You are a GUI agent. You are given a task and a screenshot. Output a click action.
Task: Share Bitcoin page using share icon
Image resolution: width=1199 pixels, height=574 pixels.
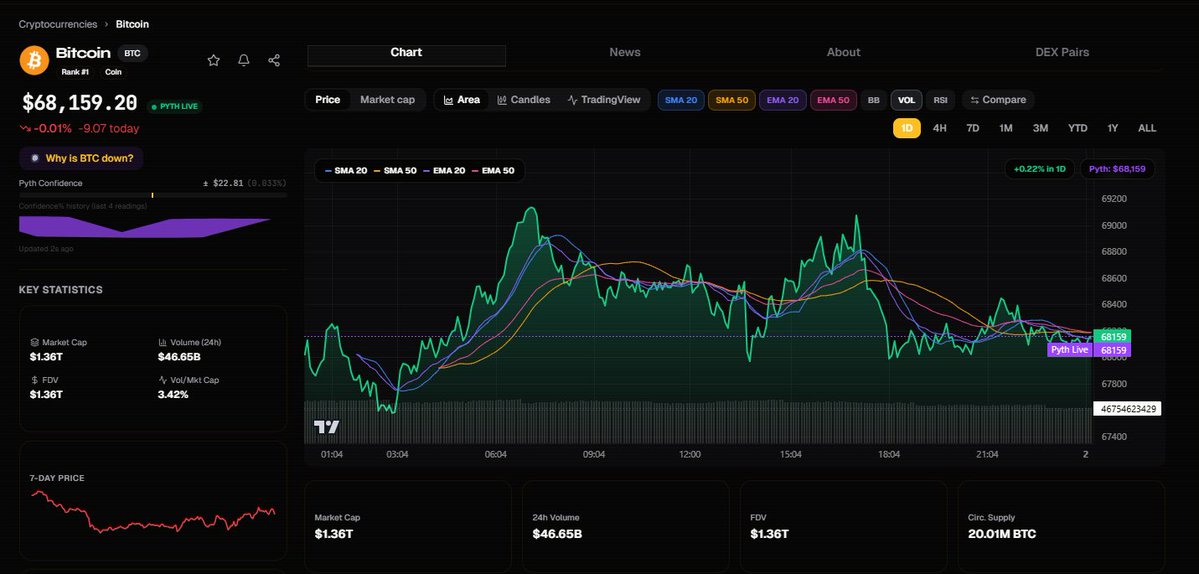tap(274, 60)
